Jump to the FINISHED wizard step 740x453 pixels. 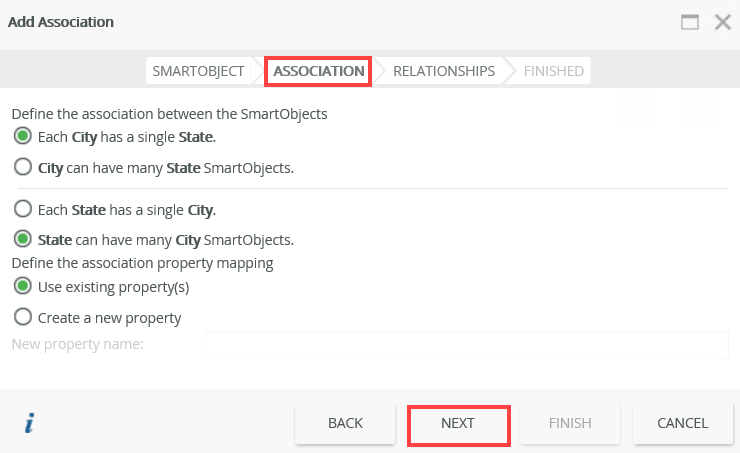(553, 71)
